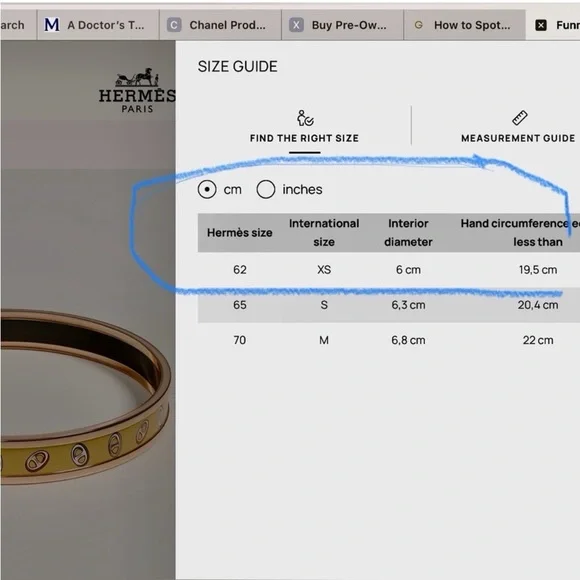Click the 22 cm hand circumference cell
This screenshot has height=580, width=580.
pyautogui.click(x=538, y=340)
